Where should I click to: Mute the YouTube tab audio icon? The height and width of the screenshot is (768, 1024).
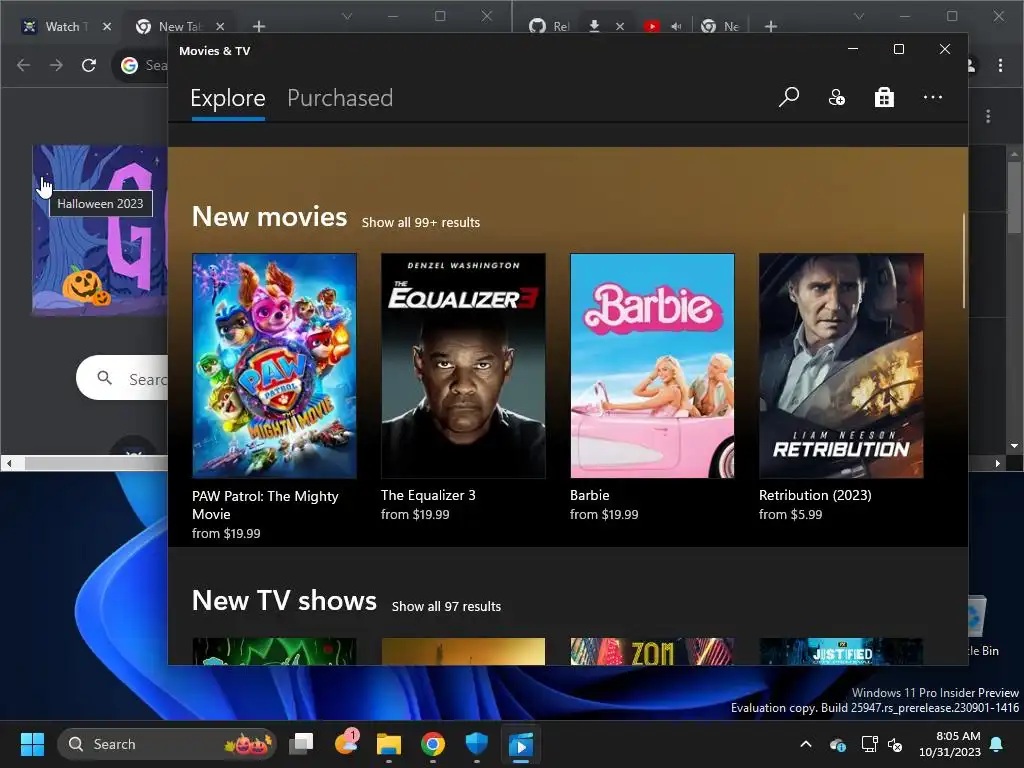point(676,27)
